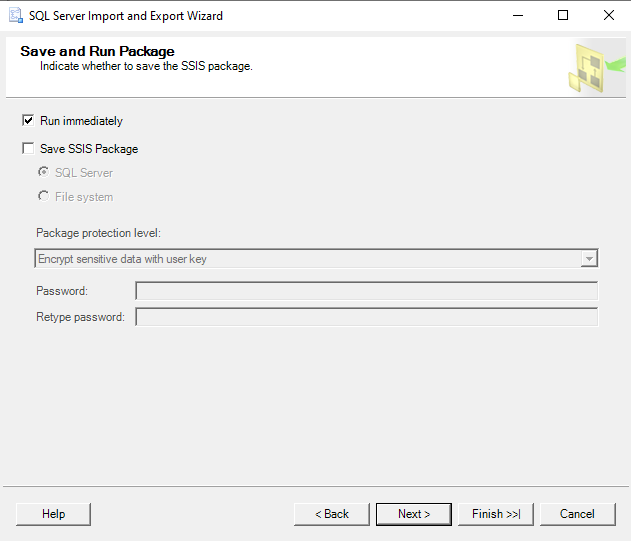
Task: Cancel the wizard
Action: tap(577, 514)
